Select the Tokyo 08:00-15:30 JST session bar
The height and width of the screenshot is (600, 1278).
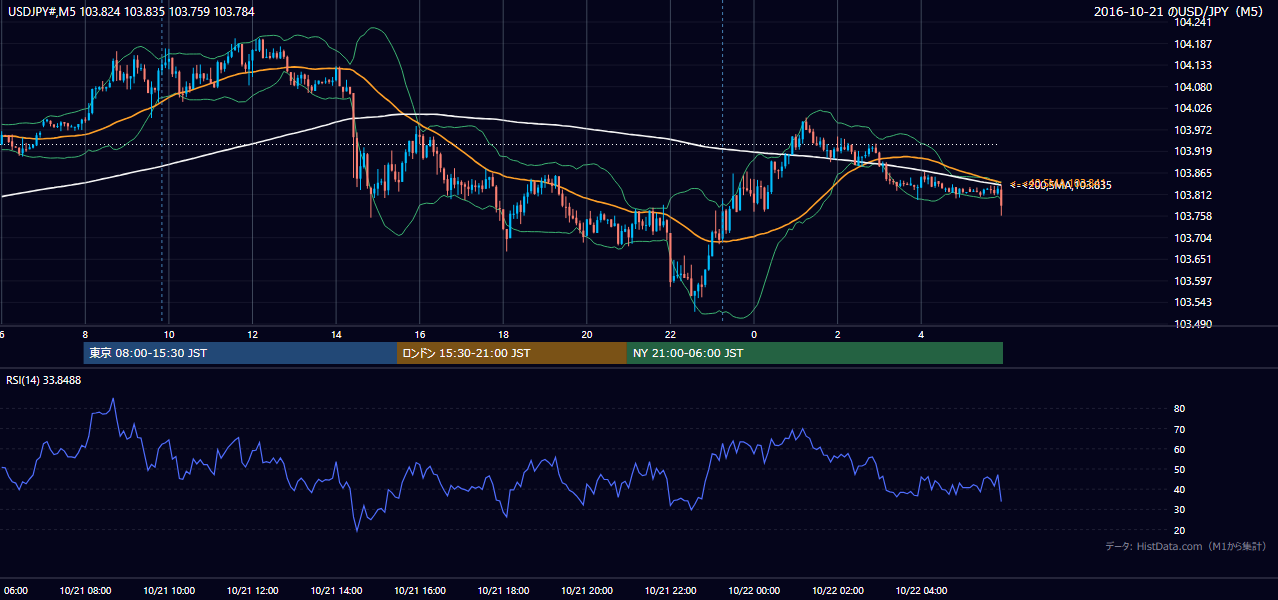(240, 353)
